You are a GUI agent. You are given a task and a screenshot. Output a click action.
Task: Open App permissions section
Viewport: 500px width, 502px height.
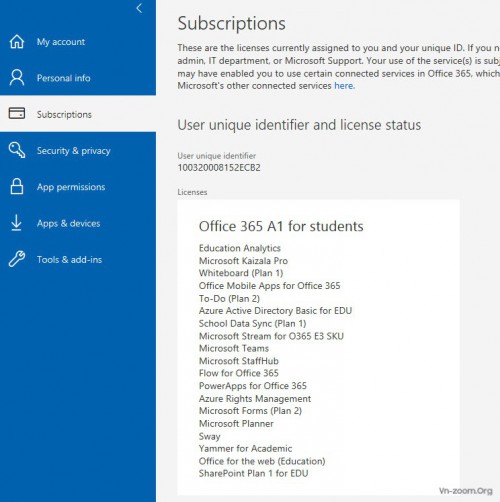[71, 187]
